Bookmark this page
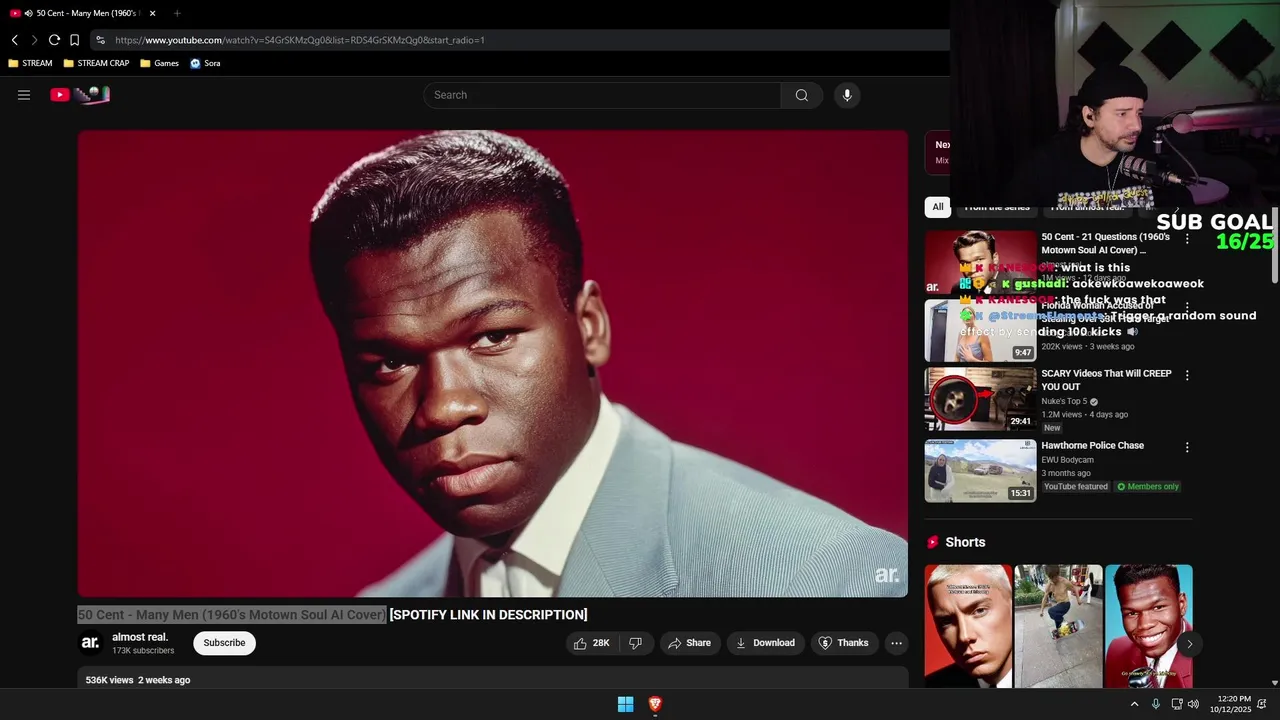Viewport: 1280px width, 720px height. 74,40
